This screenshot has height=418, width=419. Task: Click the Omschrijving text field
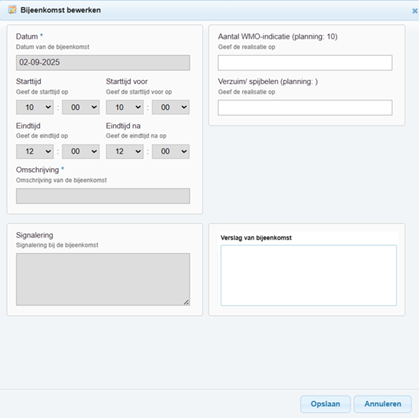pos(103,196)
